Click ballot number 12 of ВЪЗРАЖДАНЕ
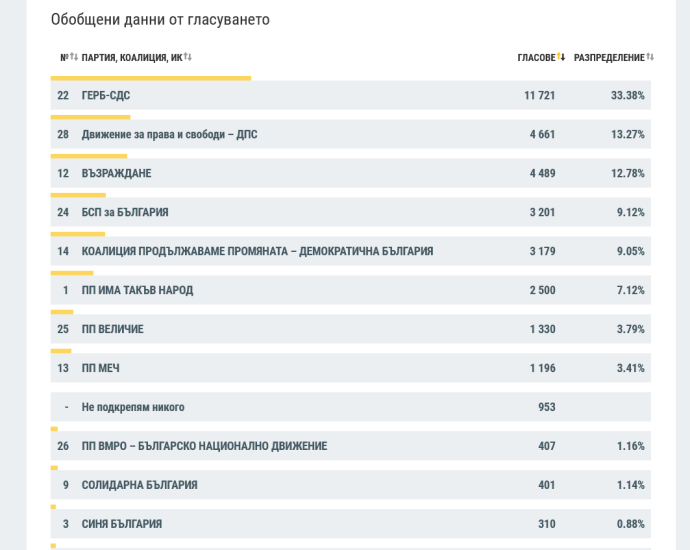 click(x=63, y=173)
